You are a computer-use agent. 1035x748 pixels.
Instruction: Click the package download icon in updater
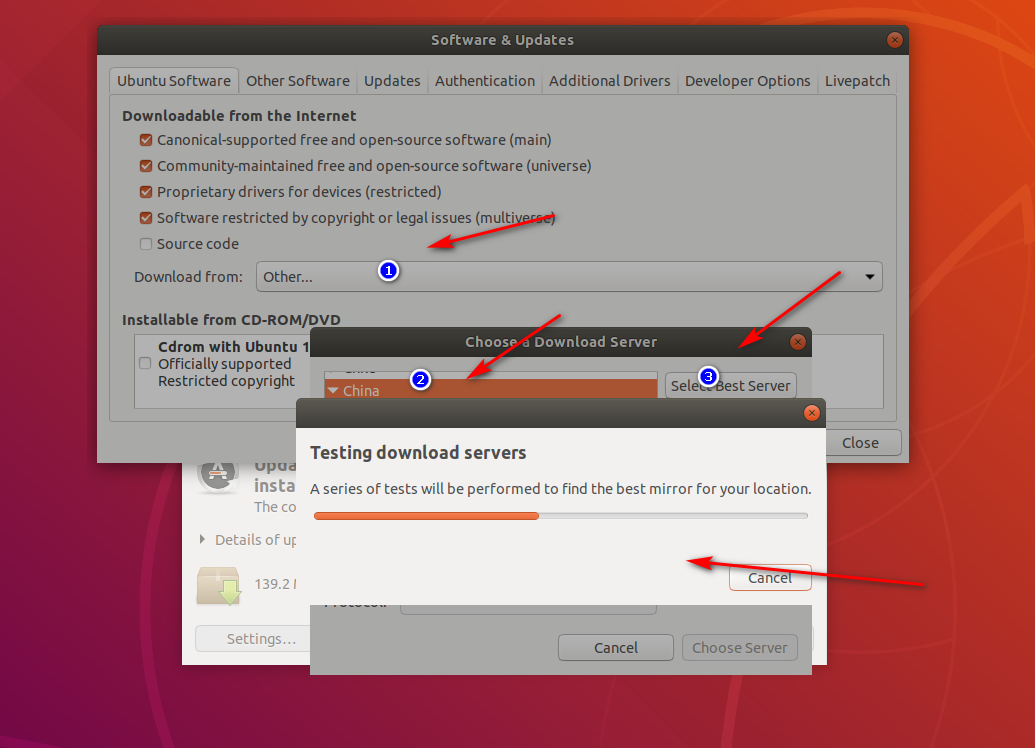coord(219,586)
